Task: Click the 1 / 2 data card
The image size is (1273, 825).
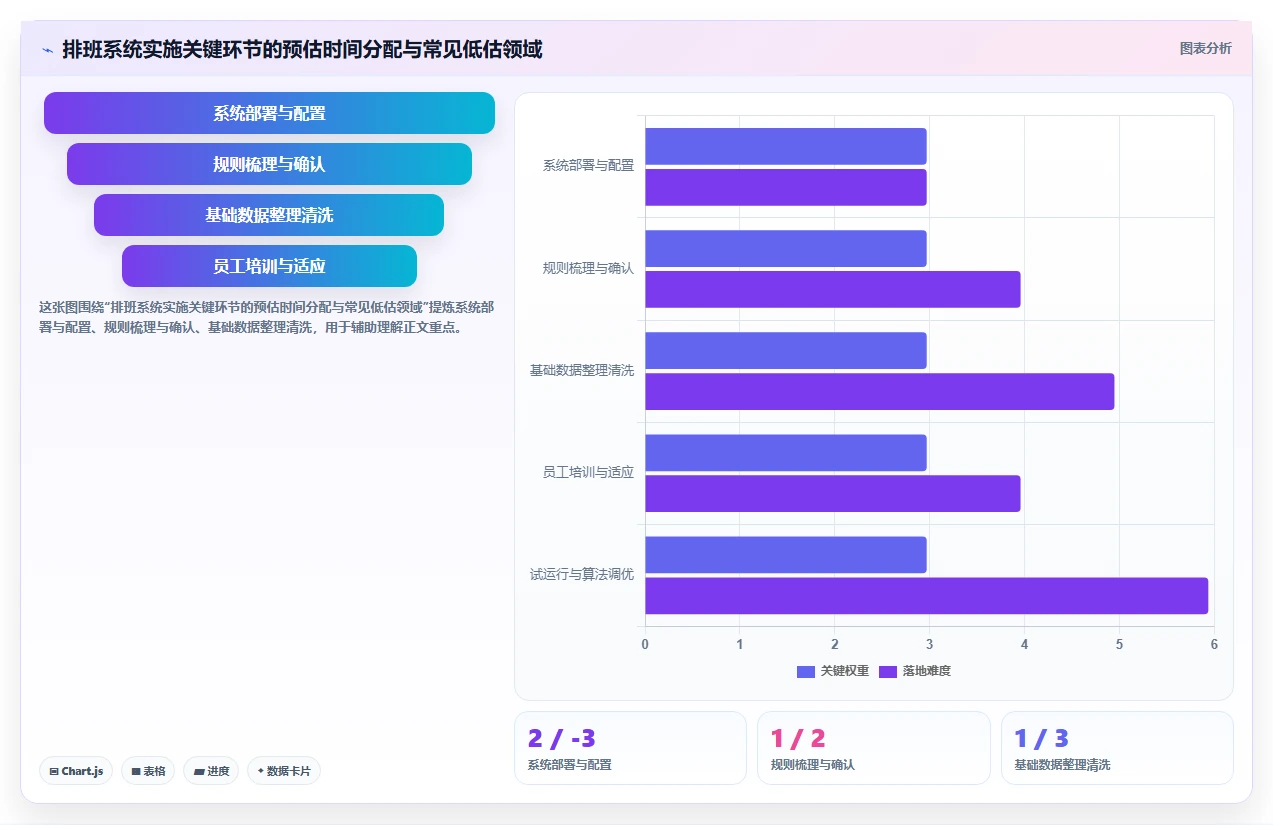Action: [x=874, y=748]
